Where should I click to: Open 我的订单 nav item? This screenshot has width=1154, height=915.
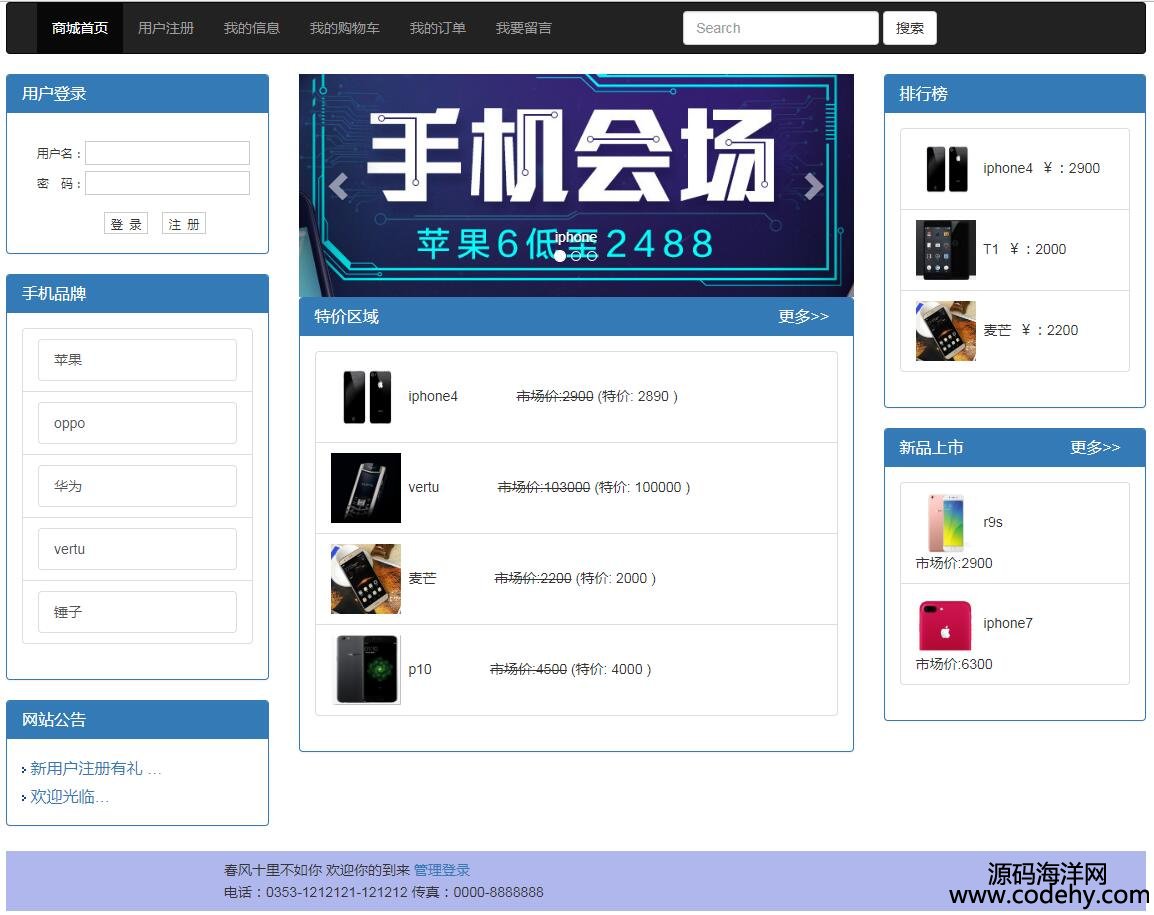(437, 28)
